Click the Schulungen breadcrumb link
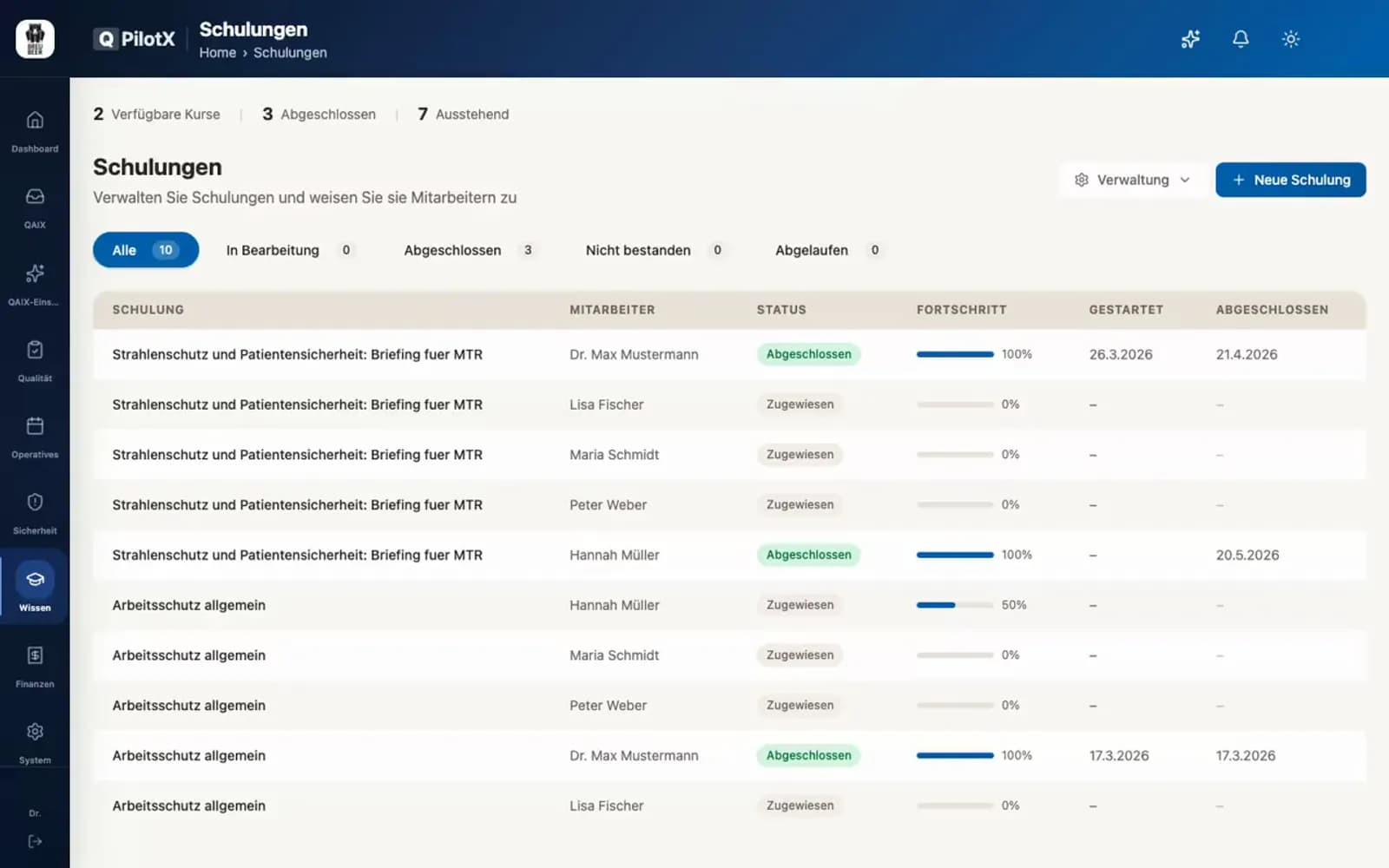Image resolution: width=1389 pixels, height=868 pixels. pos(290,52)
